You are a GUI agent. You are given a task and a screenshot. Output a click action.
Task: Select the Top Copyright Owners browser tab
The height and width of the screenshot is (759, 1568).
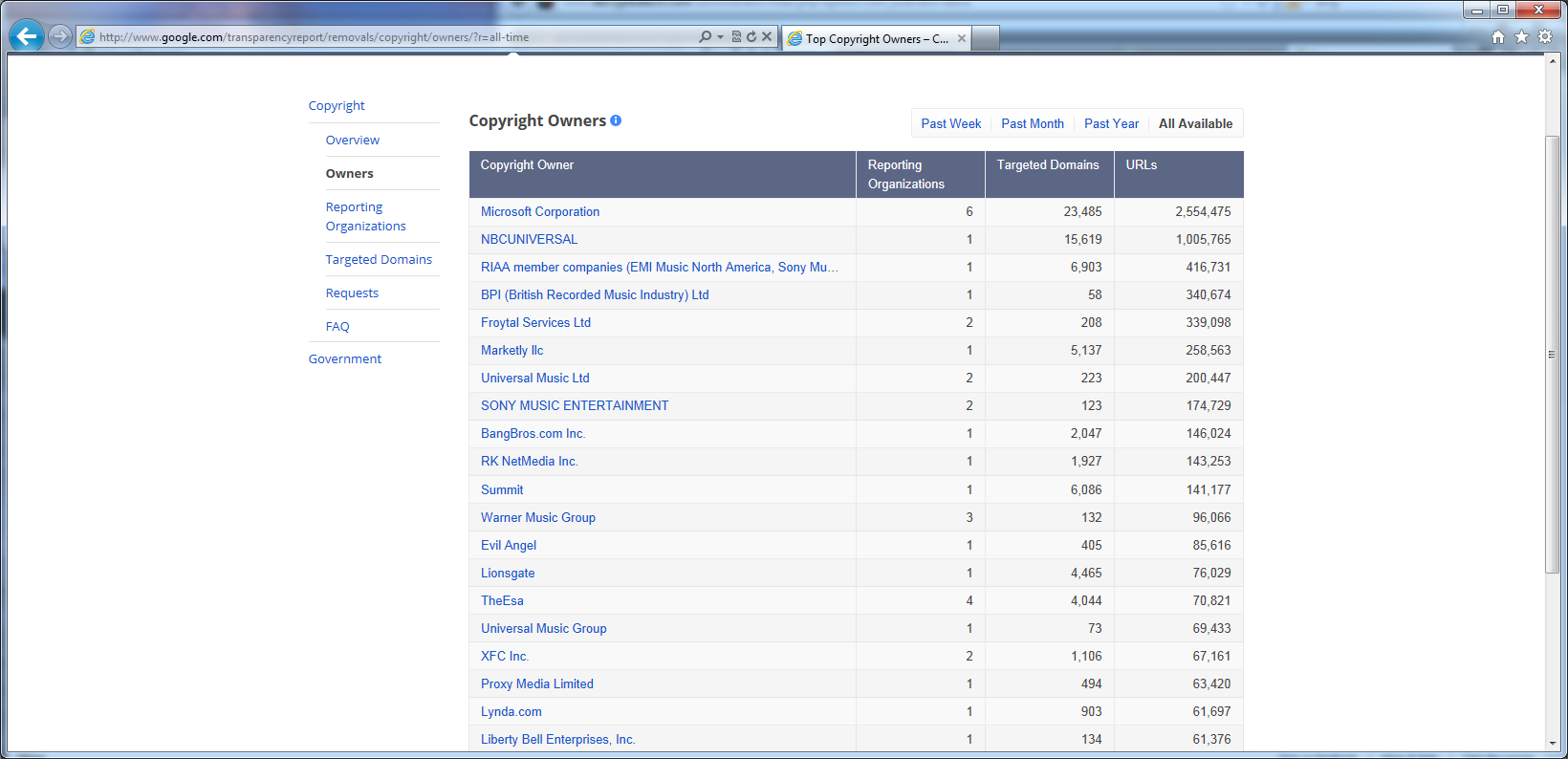click(877, 38)
